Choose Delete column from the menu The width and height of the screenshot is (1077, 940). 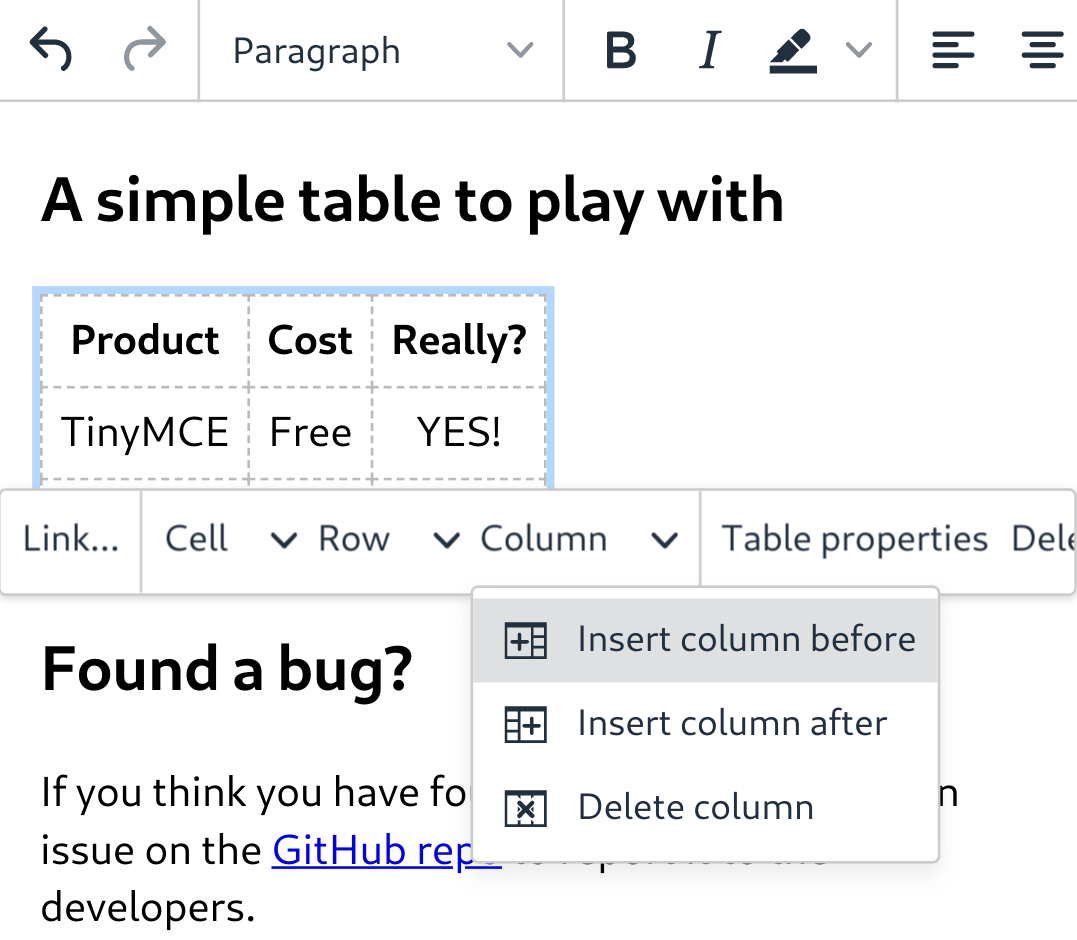[x=695, y=807]
